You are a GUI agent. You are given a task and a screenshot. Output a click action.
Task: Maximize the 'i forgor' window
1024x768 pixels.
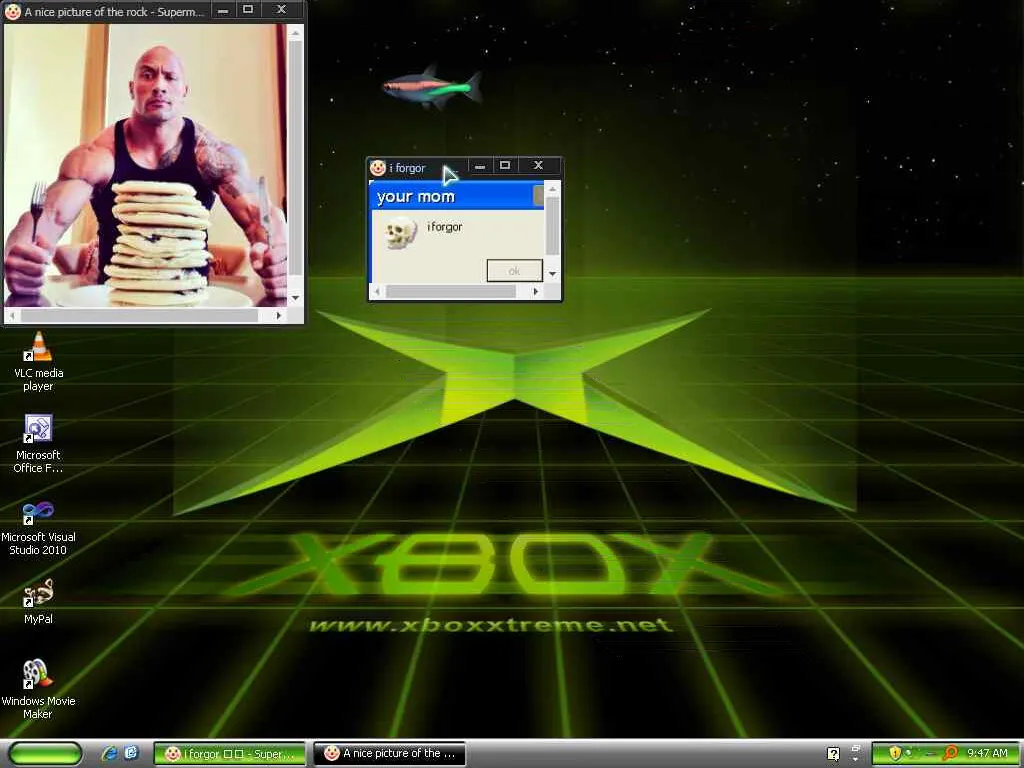[x=505, y=166]
